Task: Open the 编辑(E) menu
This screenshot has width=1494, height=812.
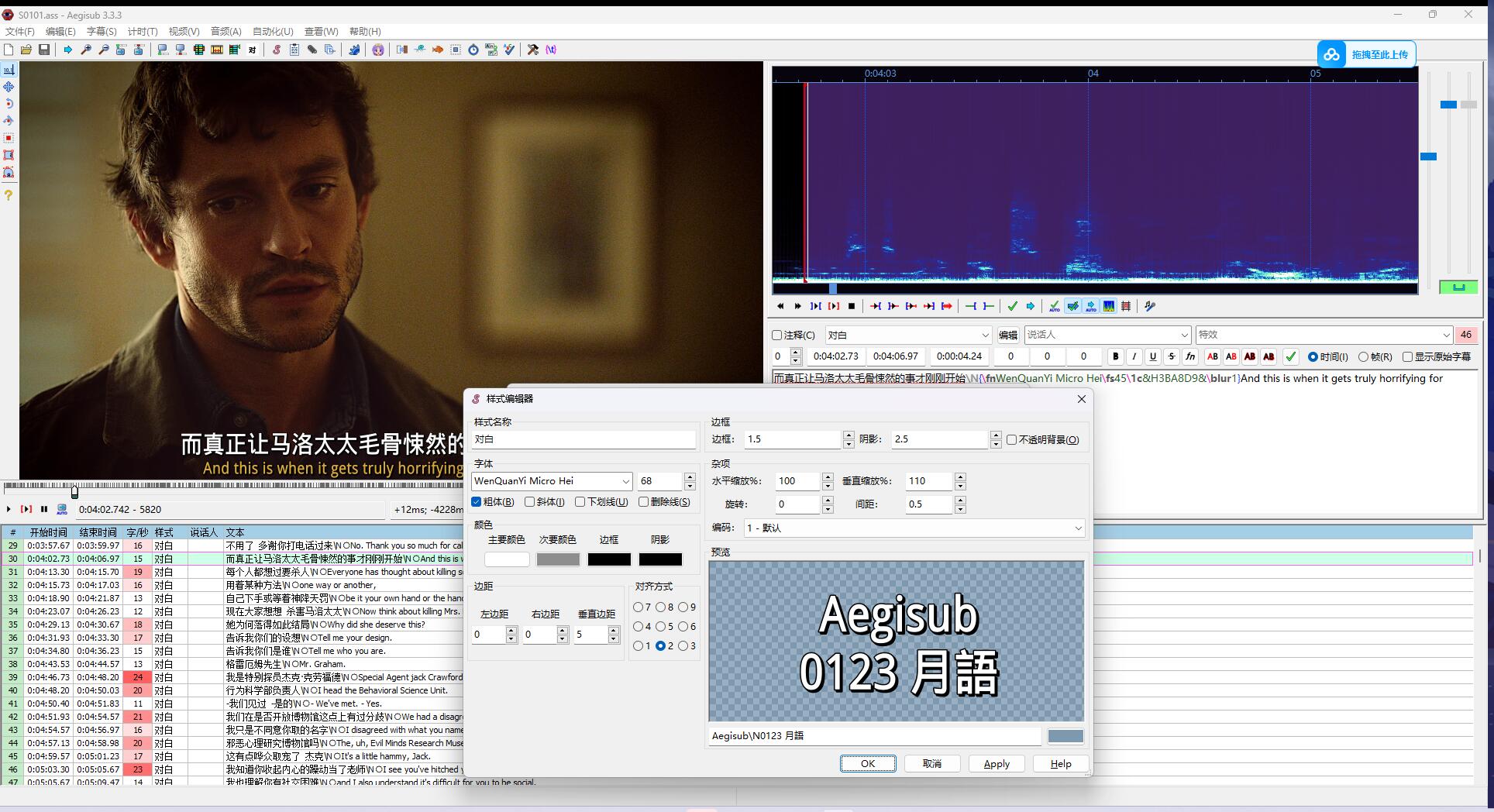Action: pos(60,32)
